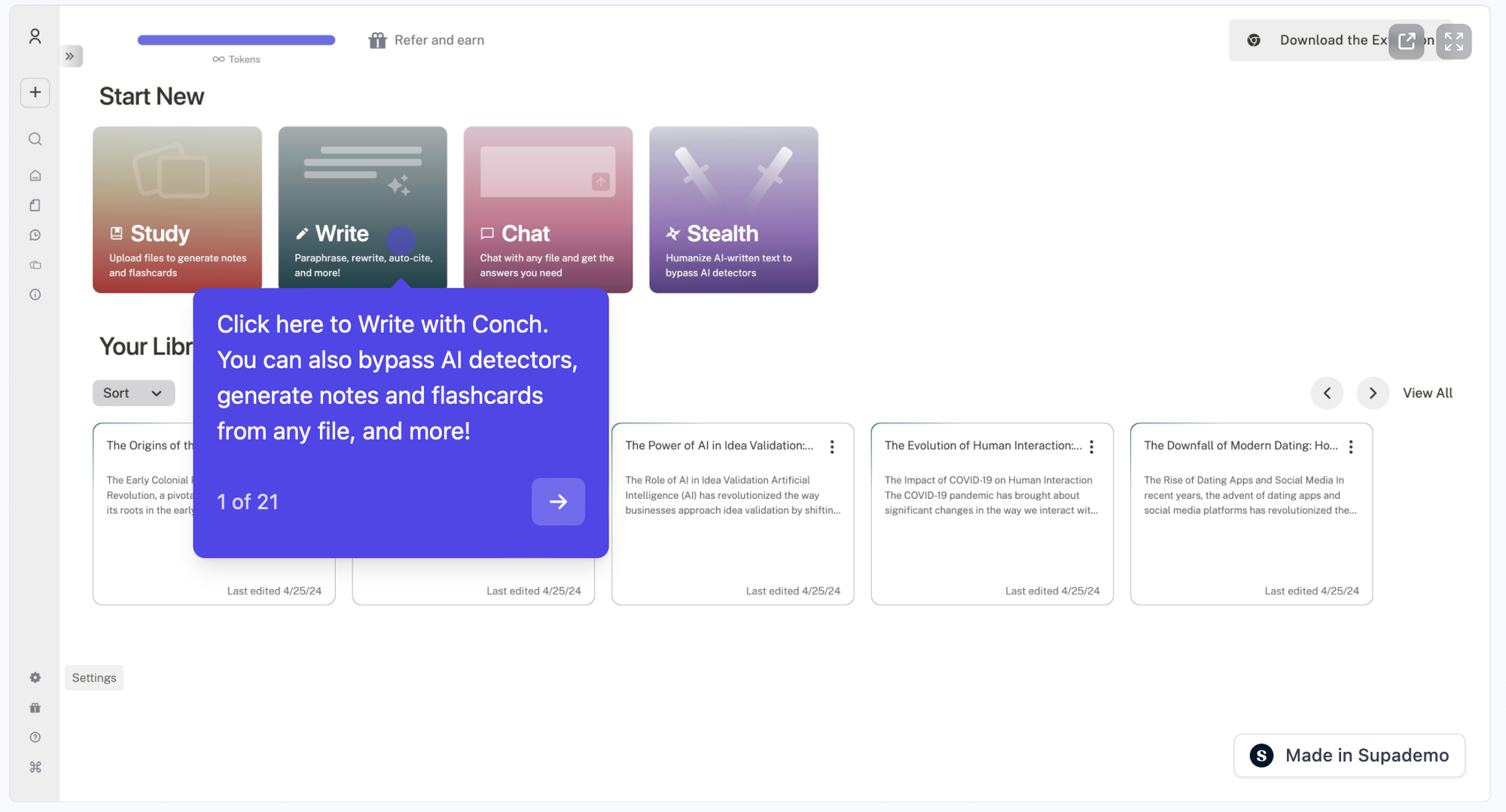The image size is (1506, 812).
Task: Open the Chat card
Action: [548, 209]
